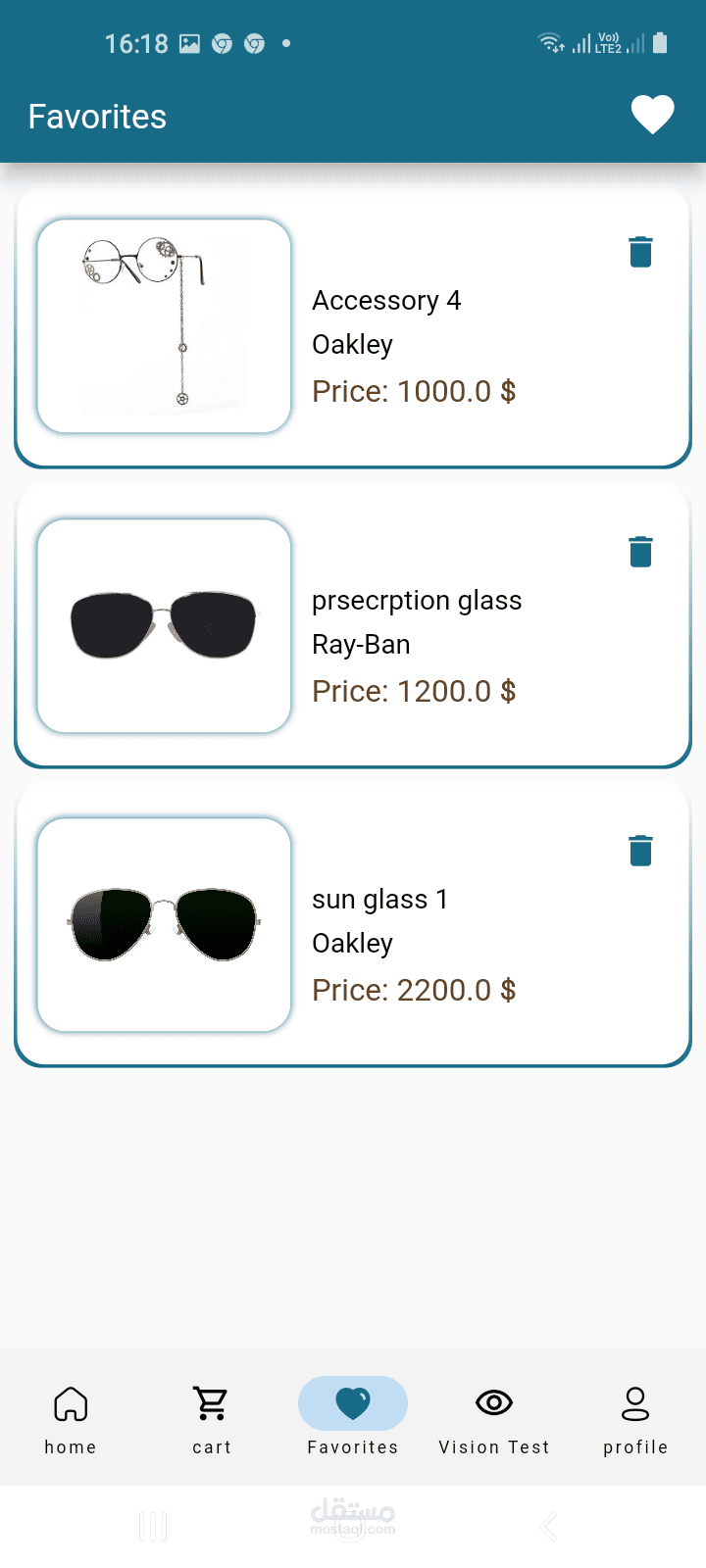Tap the white heart icon in header
Screen dimensions: 706x1568
pos(652,115)
